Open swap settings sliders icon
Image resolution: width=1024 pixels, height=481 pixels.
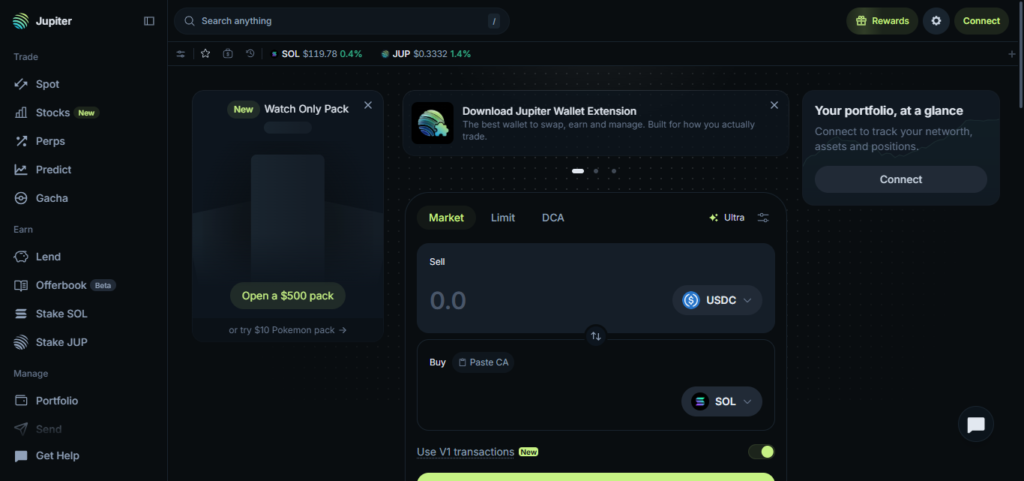click(x=763, y=218)
